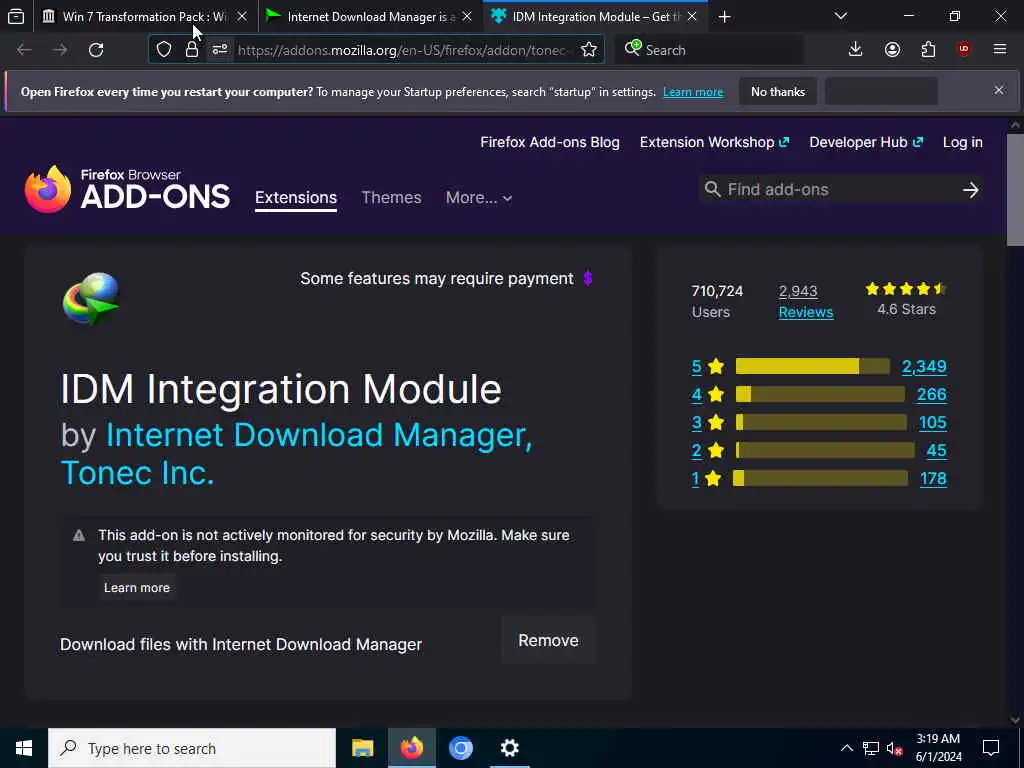Click Log in
The image size is (1024, 768).
963,142
